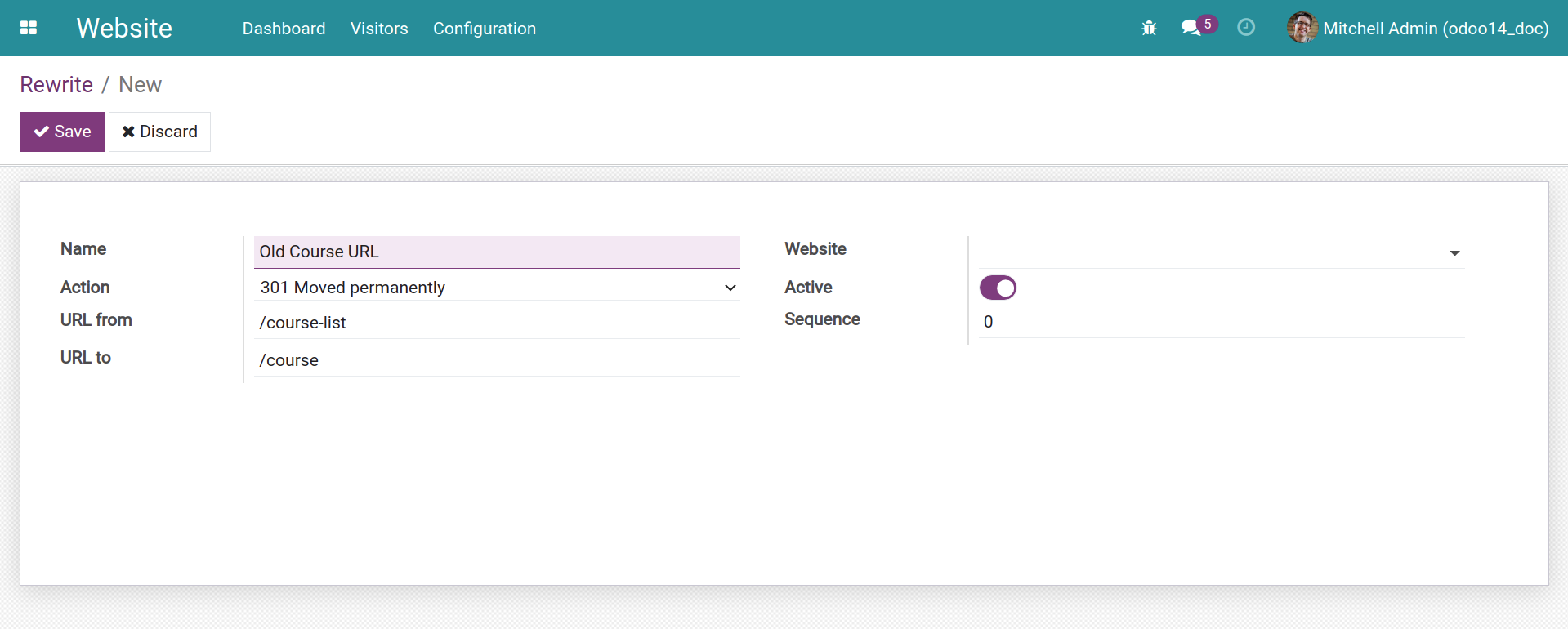Open the Action dropdown 301 Moved permanently
The height and width of the screenshot is (629, 1568).
[x=497, y=288]
